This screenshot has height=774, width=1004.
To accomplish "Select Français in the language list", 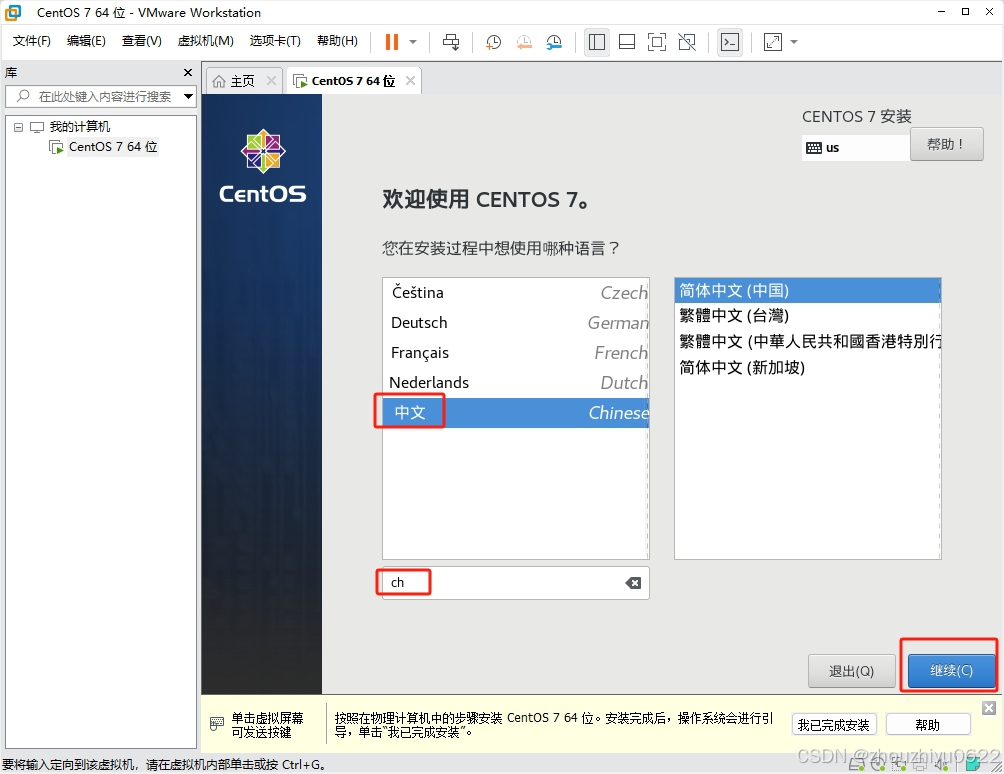I will [x=516, y=353].
